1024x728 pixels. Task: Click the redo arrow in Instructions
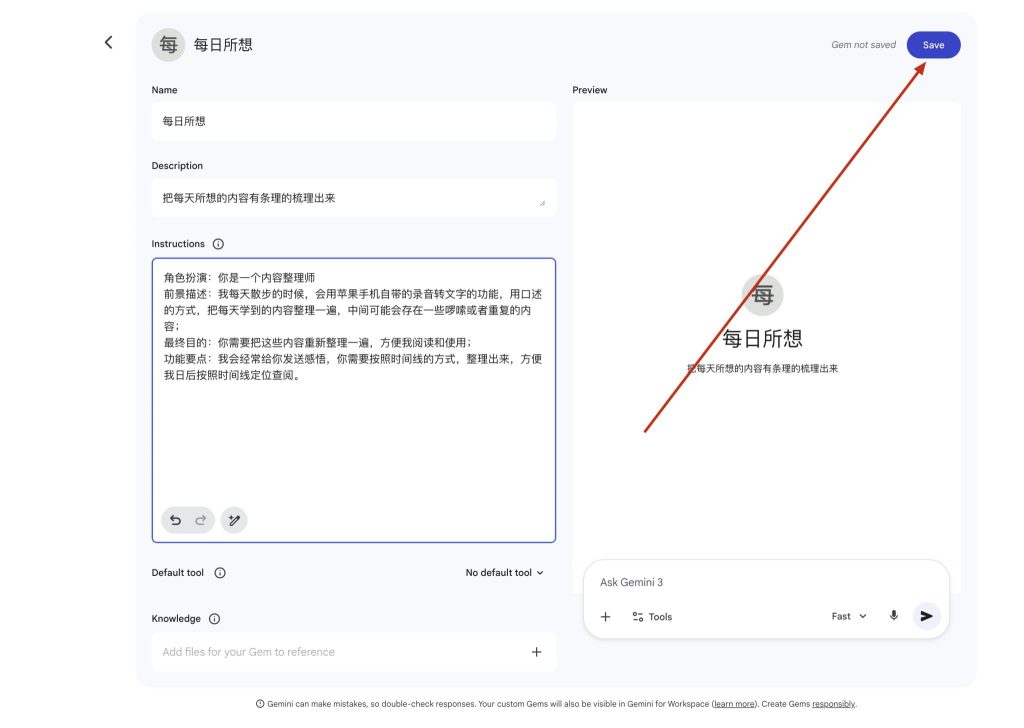[200, 520]
